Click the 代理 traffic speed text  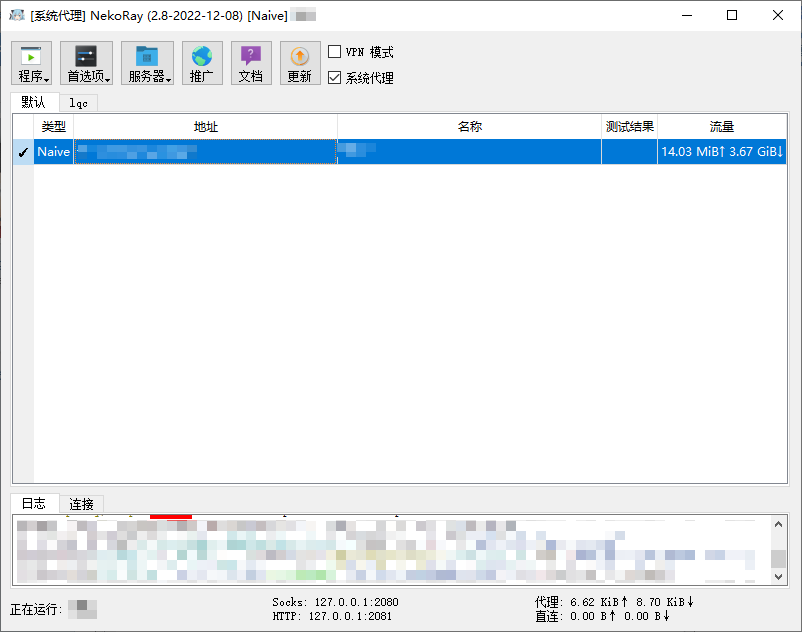point(614,602)
